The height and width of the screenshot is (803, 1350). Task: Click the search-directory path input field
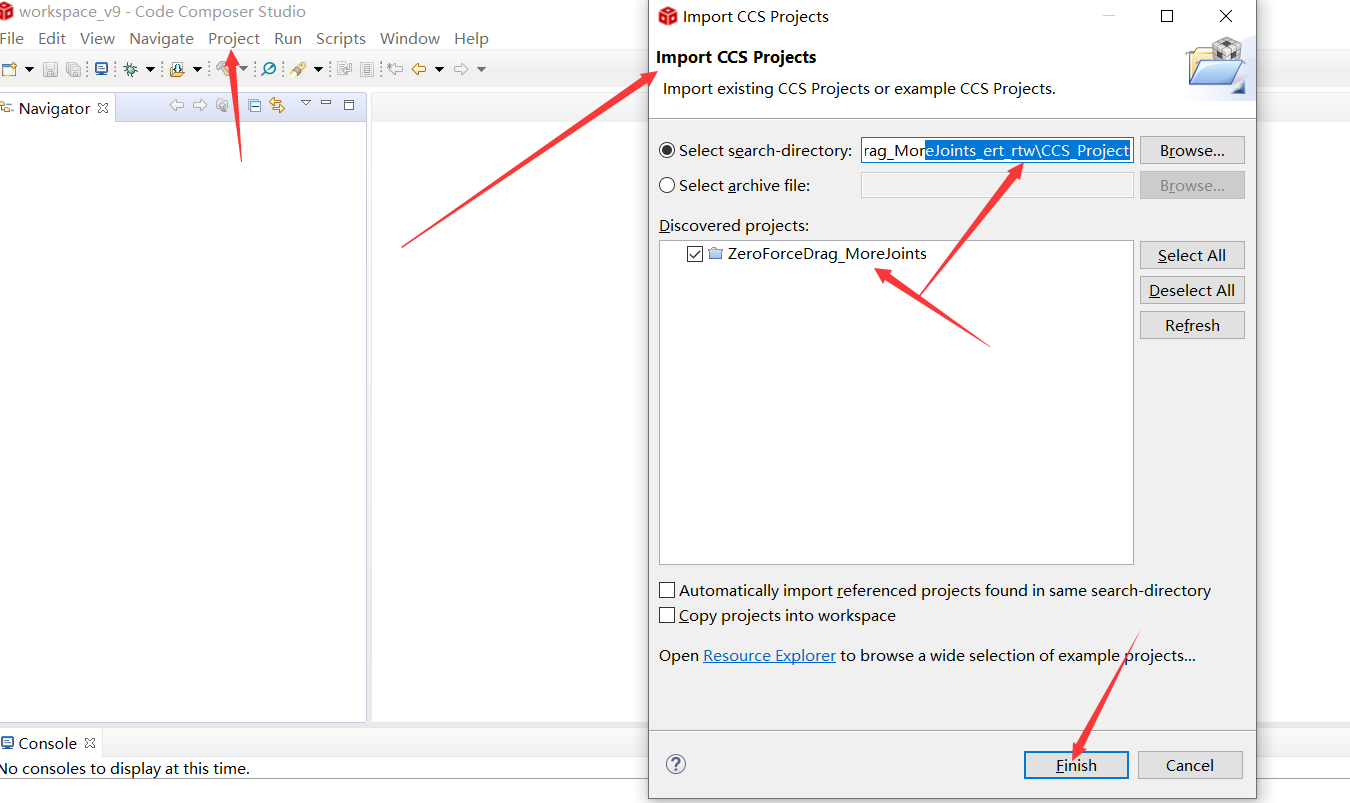996,150
